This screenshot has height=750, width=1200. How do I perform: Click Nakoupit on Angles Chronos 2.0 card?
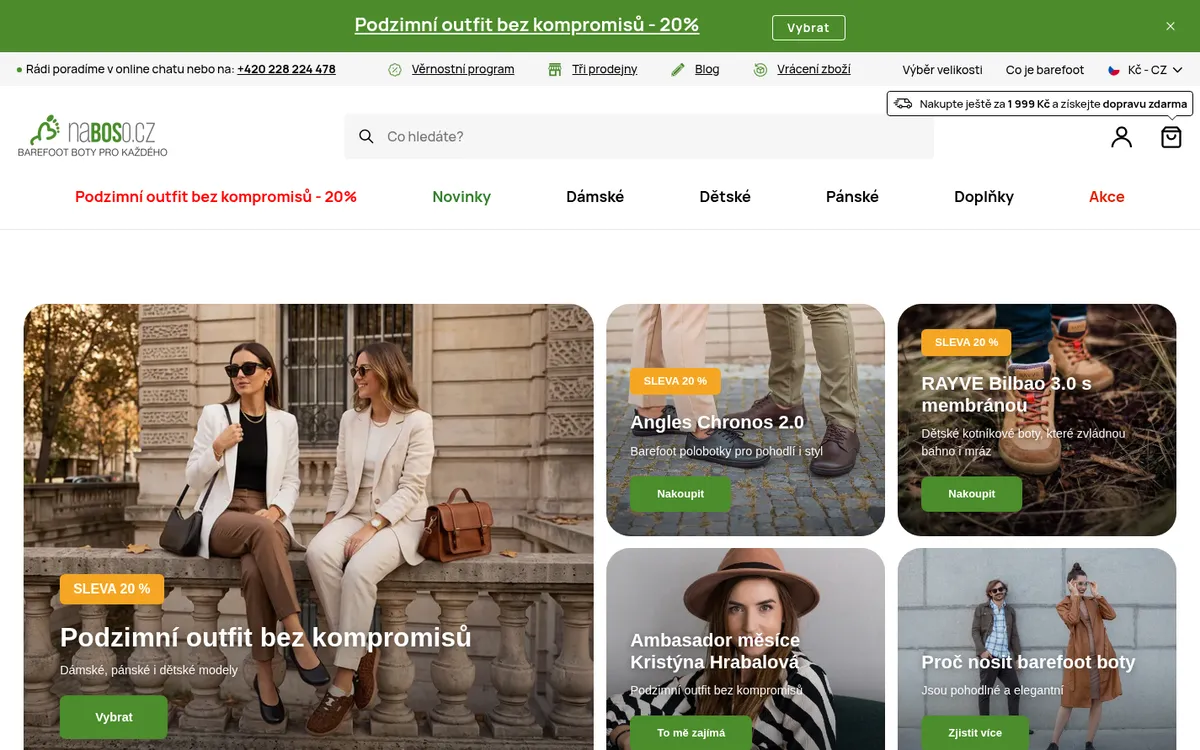coord(681,494)
